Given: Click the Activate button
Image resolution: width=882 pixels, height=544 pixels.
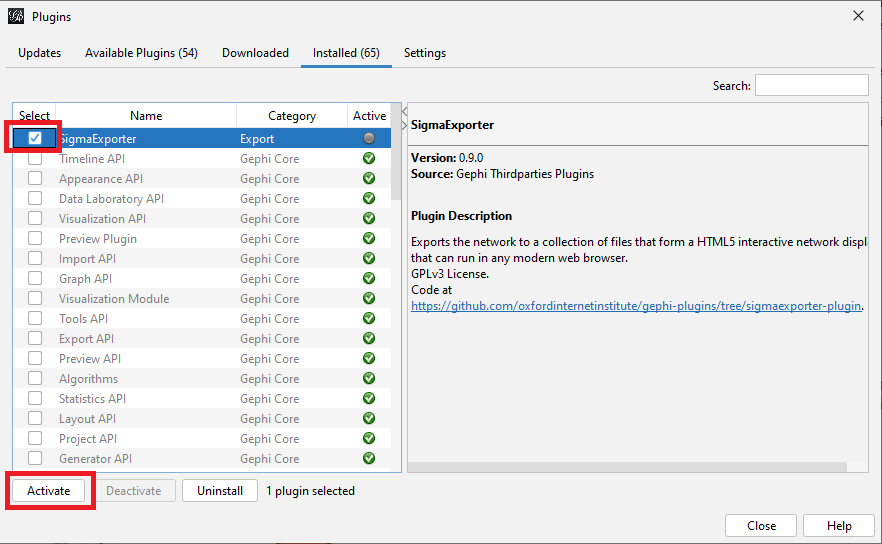Looking at the screenshot, I should [49, 491].
